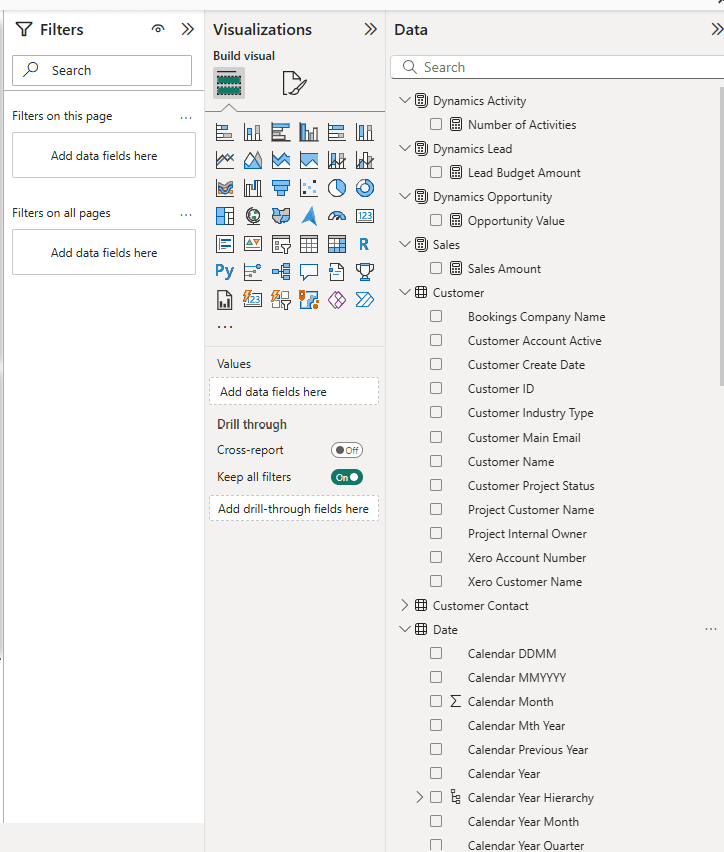Add a gauge visualization
Screen dimensions: 724x852
click(337, 216)
